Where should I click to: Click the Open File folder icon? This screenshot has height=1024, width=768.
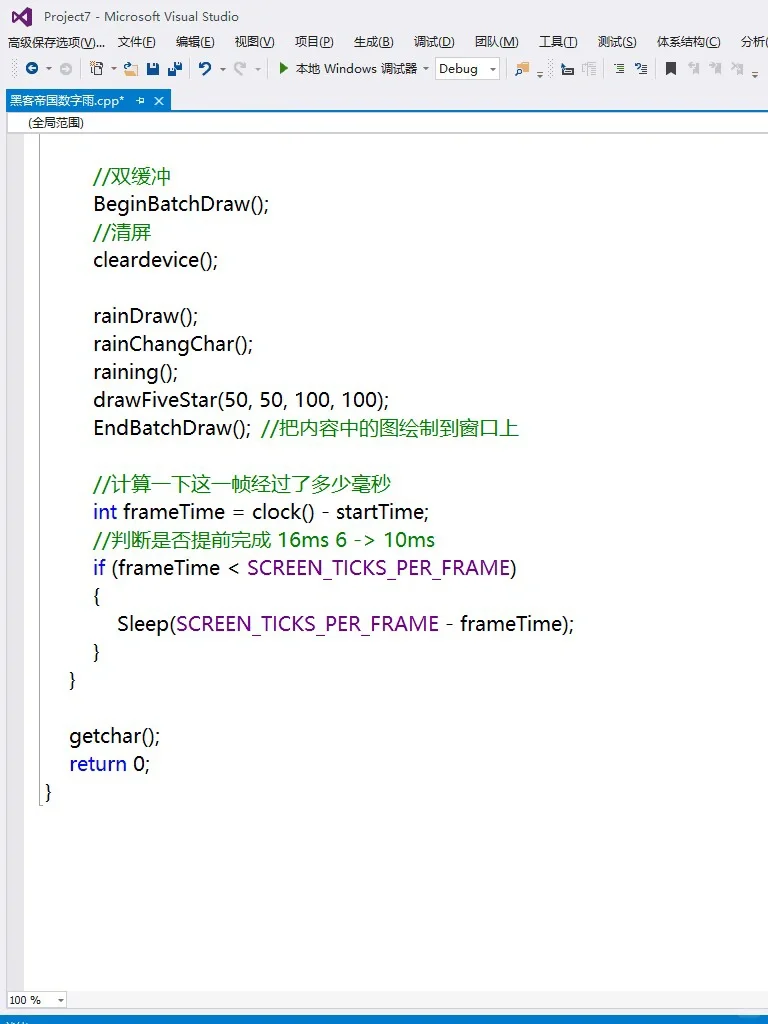pyautogui.click(x=131, y=69)
